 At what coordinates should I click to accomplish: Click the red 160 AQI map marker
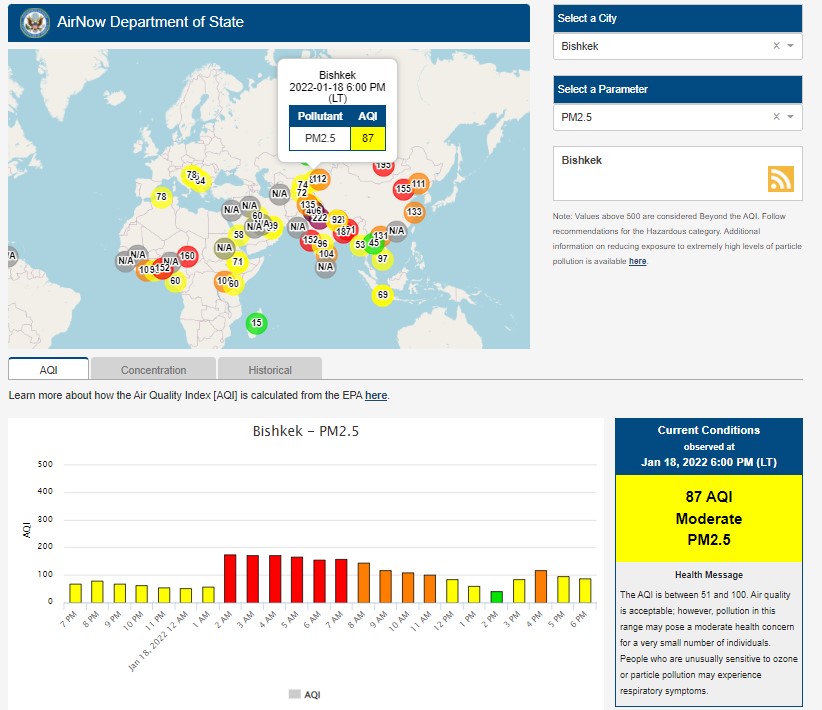coord(187,257)
